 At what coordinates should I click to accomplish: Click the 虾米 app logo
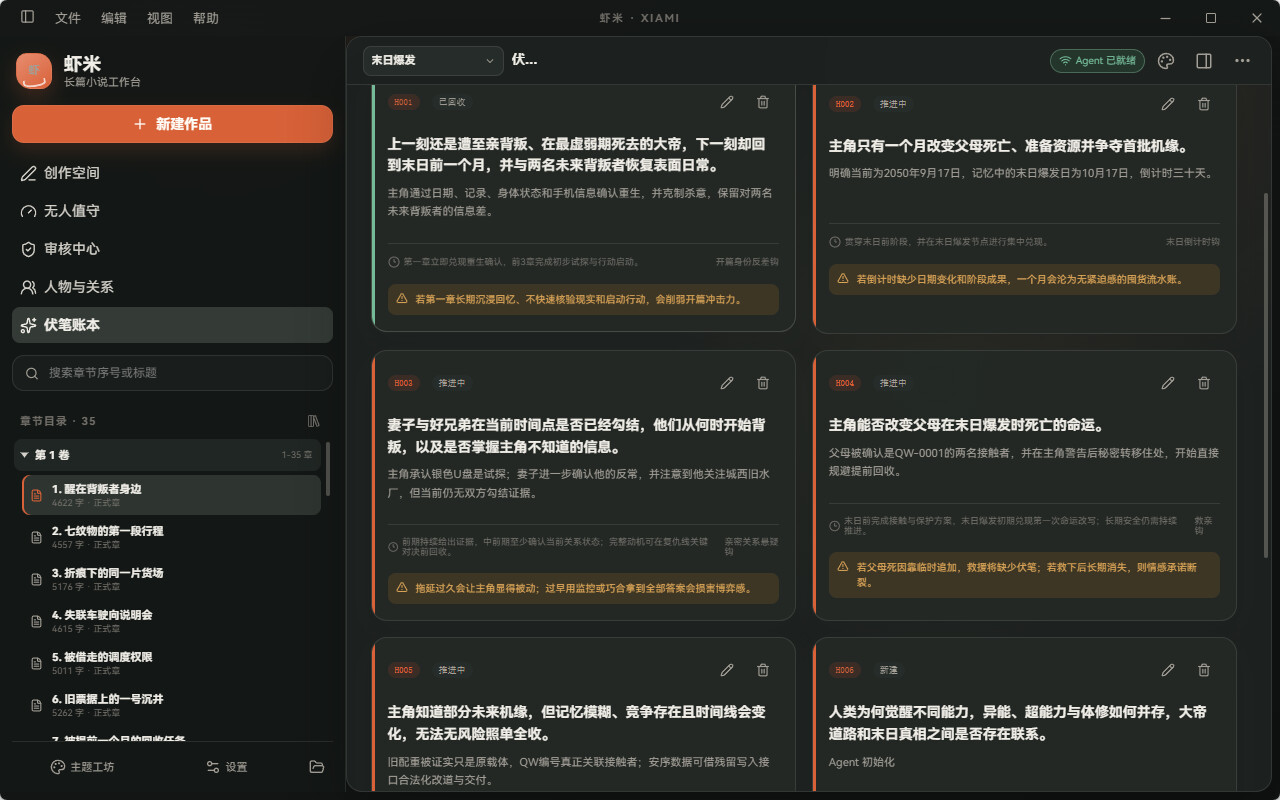tap(34, 71)
